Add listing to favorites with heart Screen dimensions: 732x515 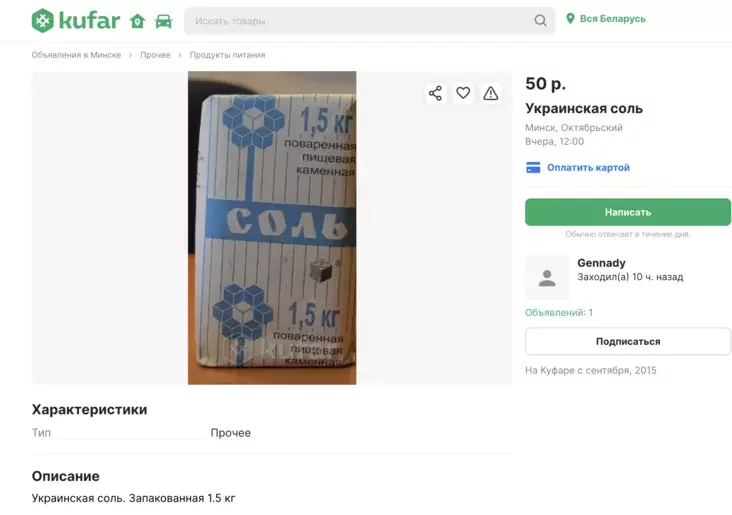pyautogui.click(x=463, y=93)
